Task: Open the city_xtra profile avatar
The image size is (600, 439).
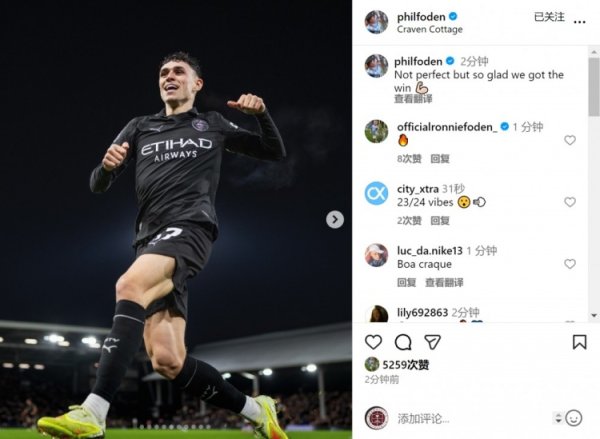Action: [376, 193]
